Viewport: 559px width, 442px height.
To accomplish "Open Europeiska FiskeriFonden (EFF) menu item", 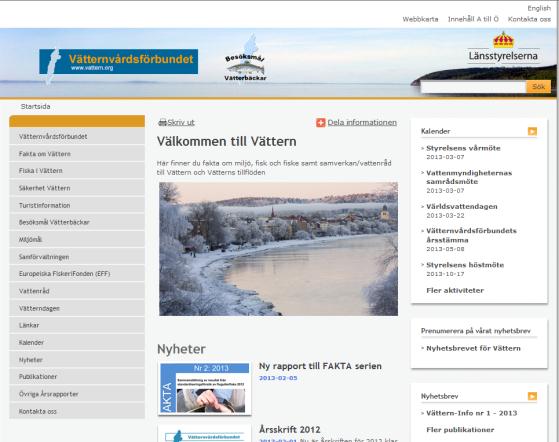I will [x=77, y=274].
